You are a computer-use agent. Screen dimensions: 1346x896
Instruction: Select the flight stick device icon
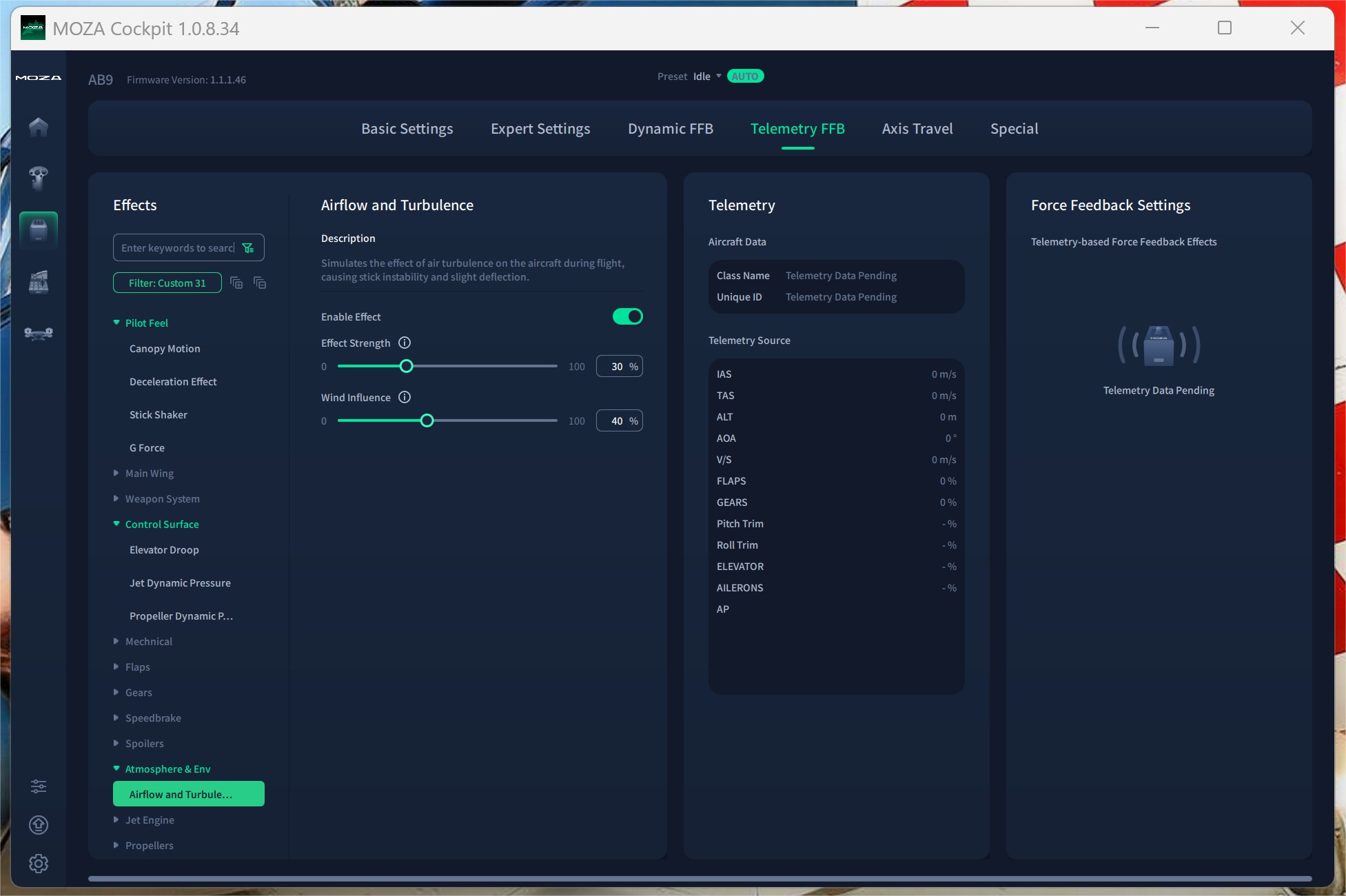tap(39, 178)
